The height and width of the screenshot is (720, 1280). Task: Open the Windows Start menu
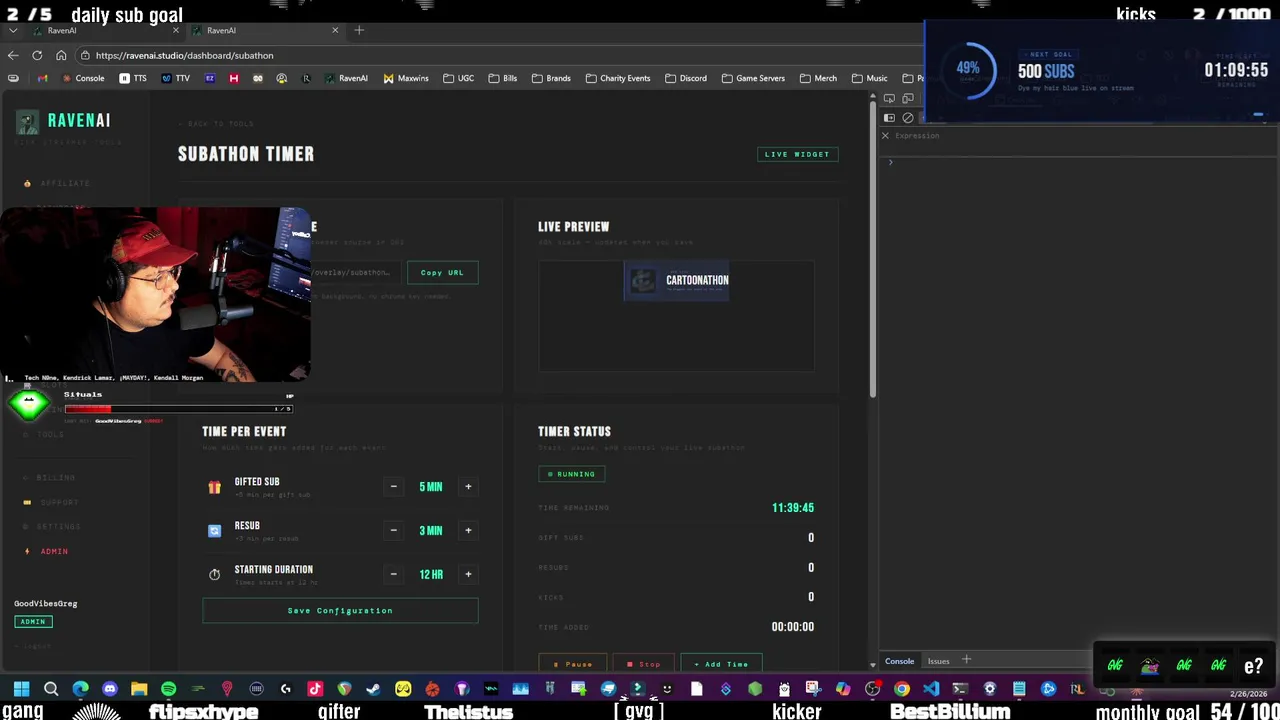(x=21, y=689)
